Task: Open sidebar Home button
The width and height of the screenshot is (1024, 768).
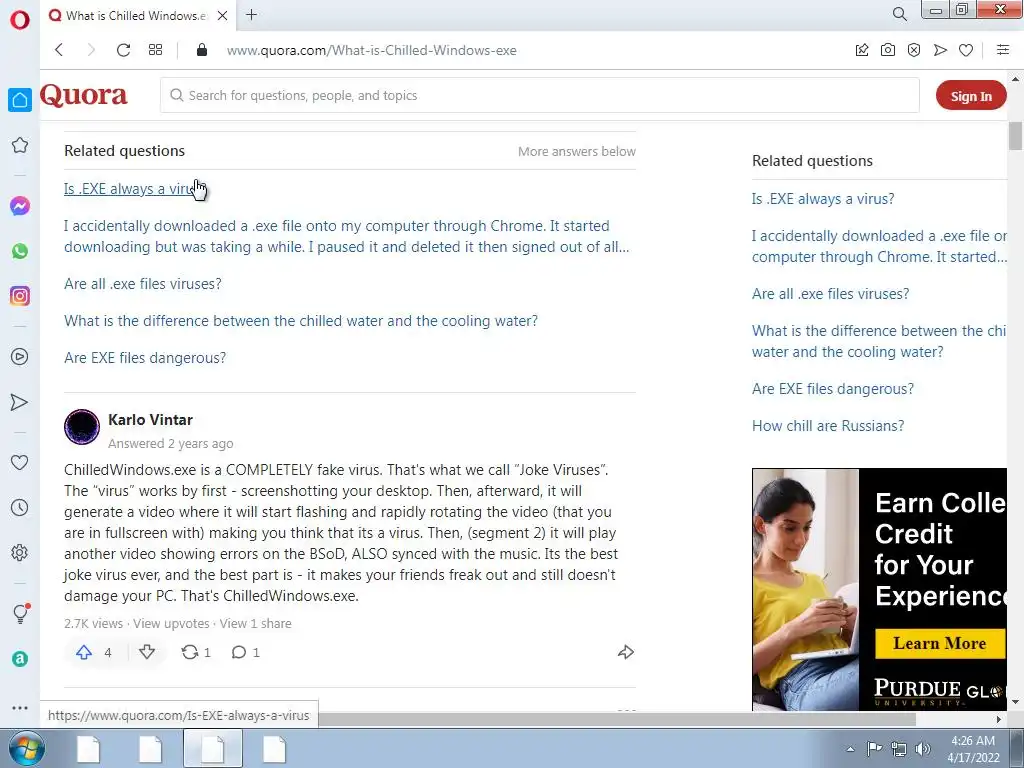Action: (20, 100)
